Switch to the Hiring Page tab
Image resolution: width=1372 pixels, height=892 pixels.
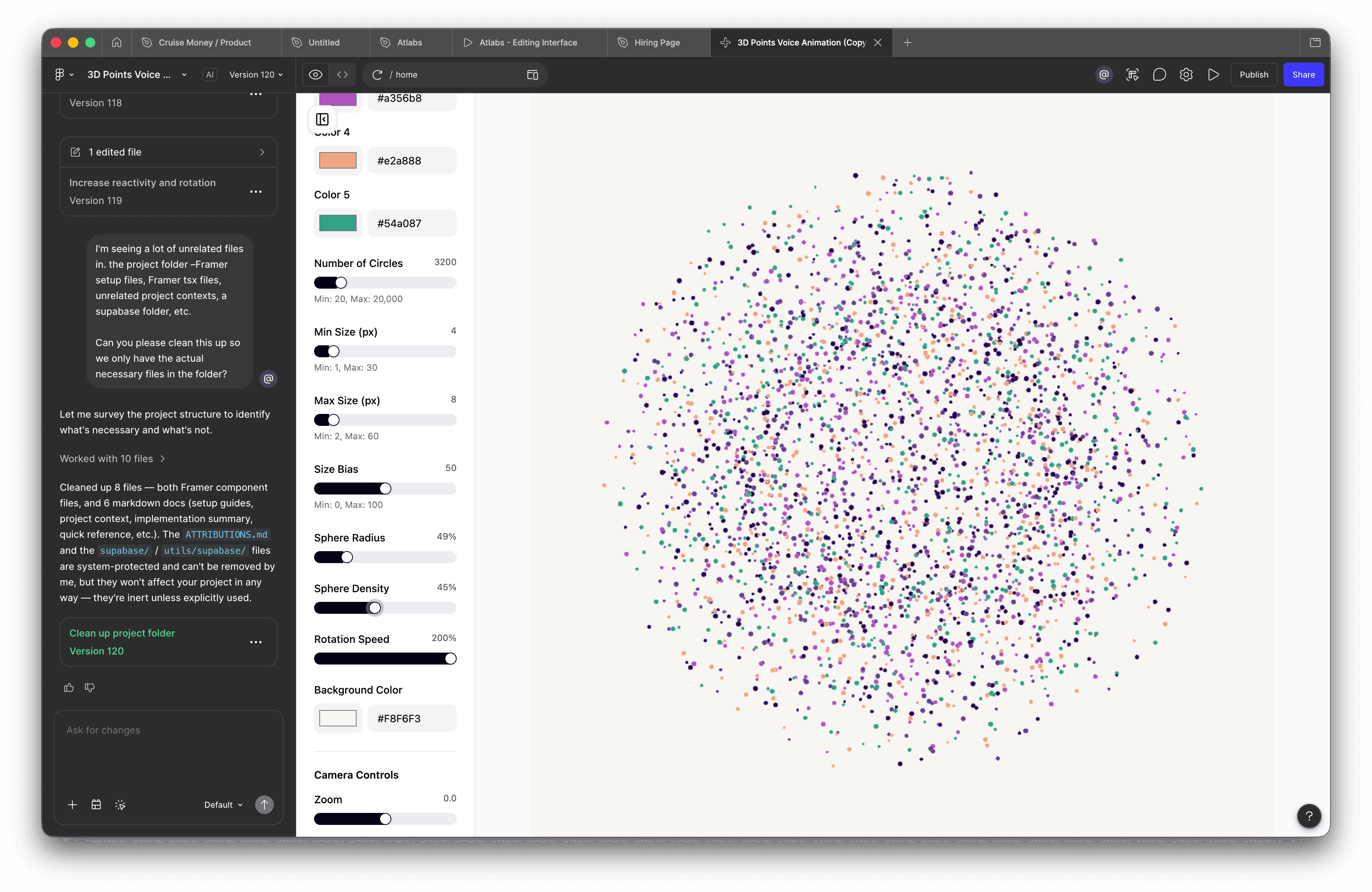coord(657,43)
